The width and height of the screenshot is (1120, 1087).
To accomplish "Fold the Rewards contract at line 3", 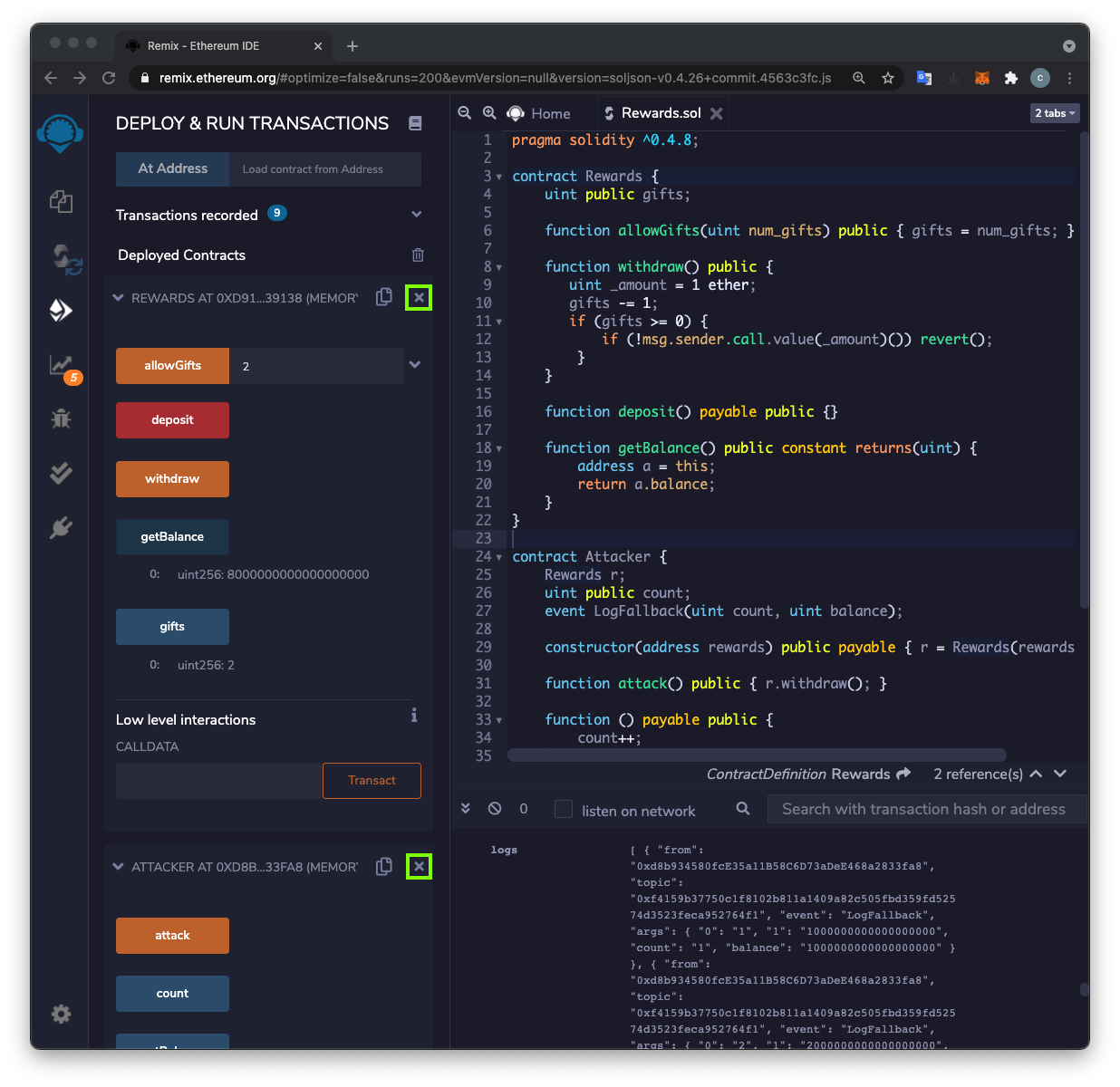I will [x=499, y=177].
